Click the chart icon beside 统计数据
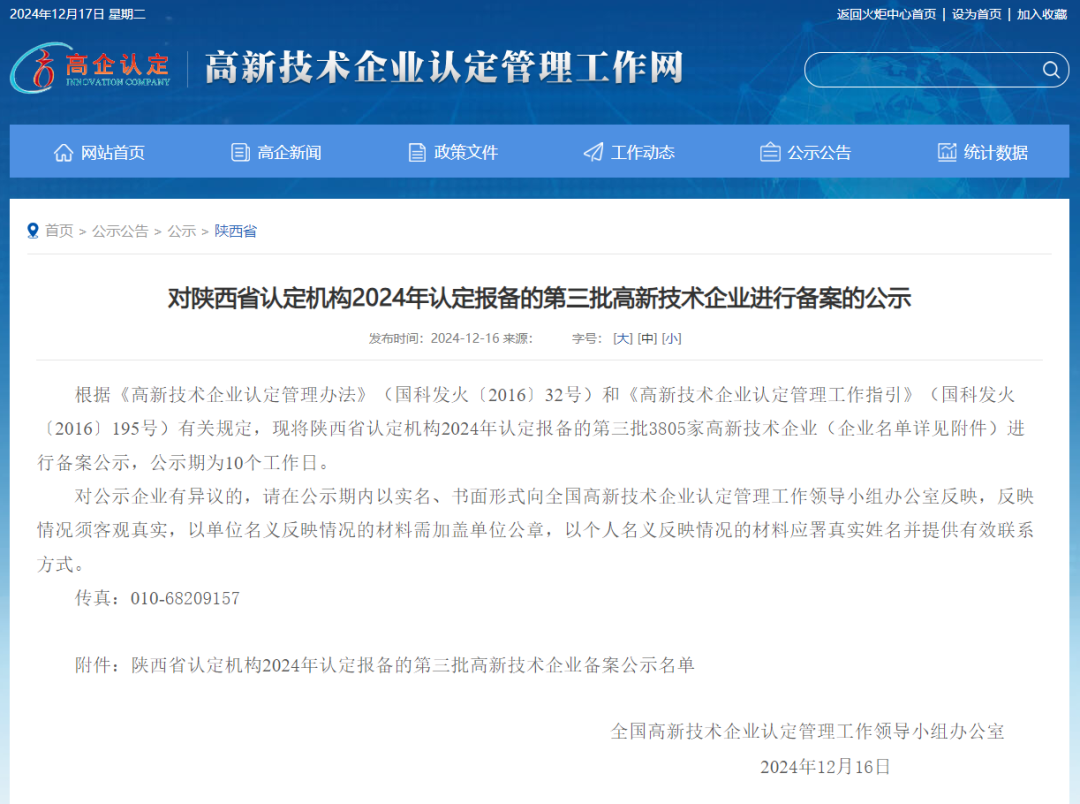 (947, 152)
